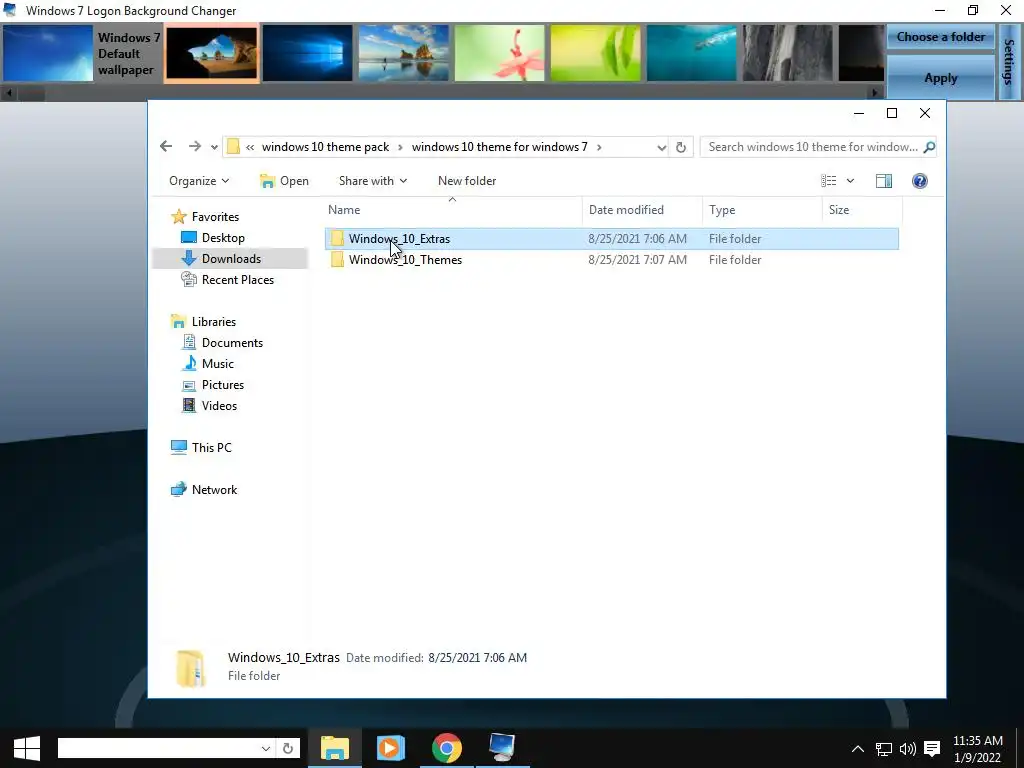Expand recent locations dropdown arrow
The image size is (1024, 768).
tap(214, 147)
